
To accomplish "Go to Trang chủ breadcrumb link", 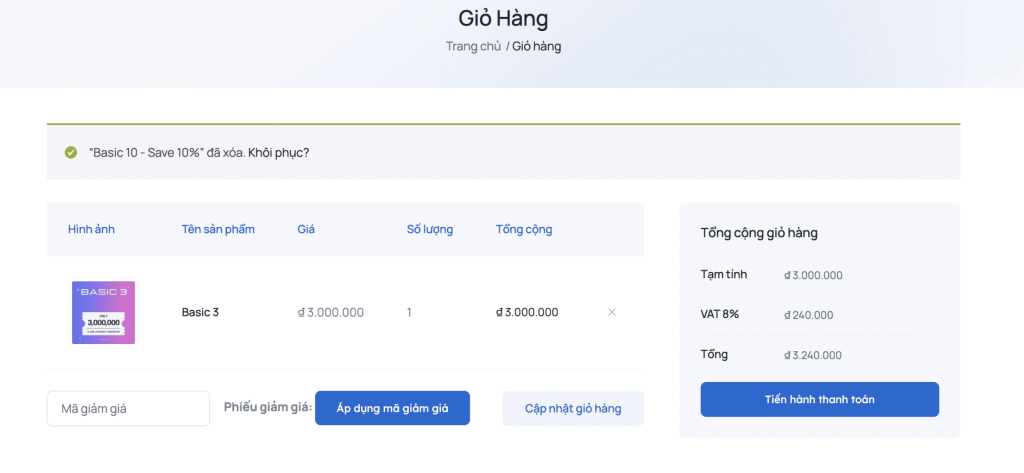I will point(473,46).
